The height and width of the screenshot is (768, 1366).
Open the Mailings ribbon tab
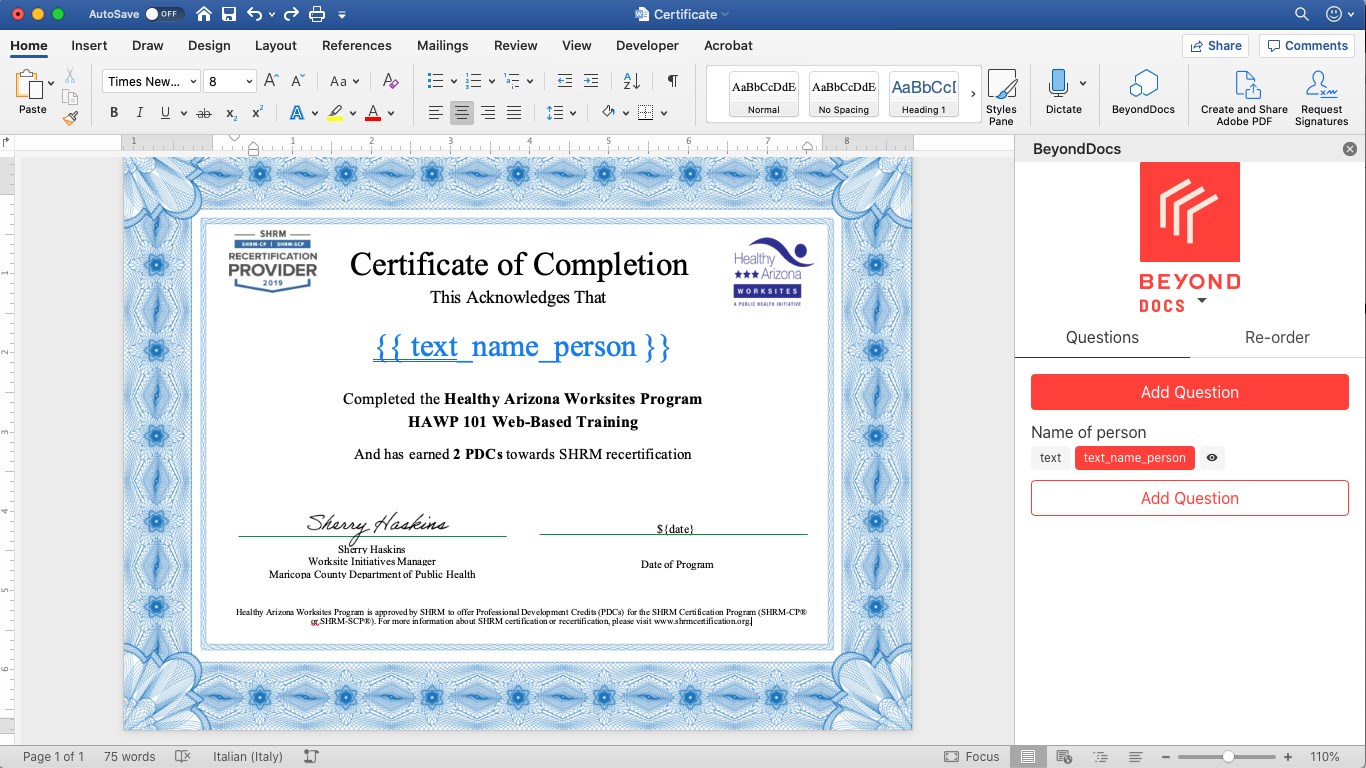tap(442, 45)
